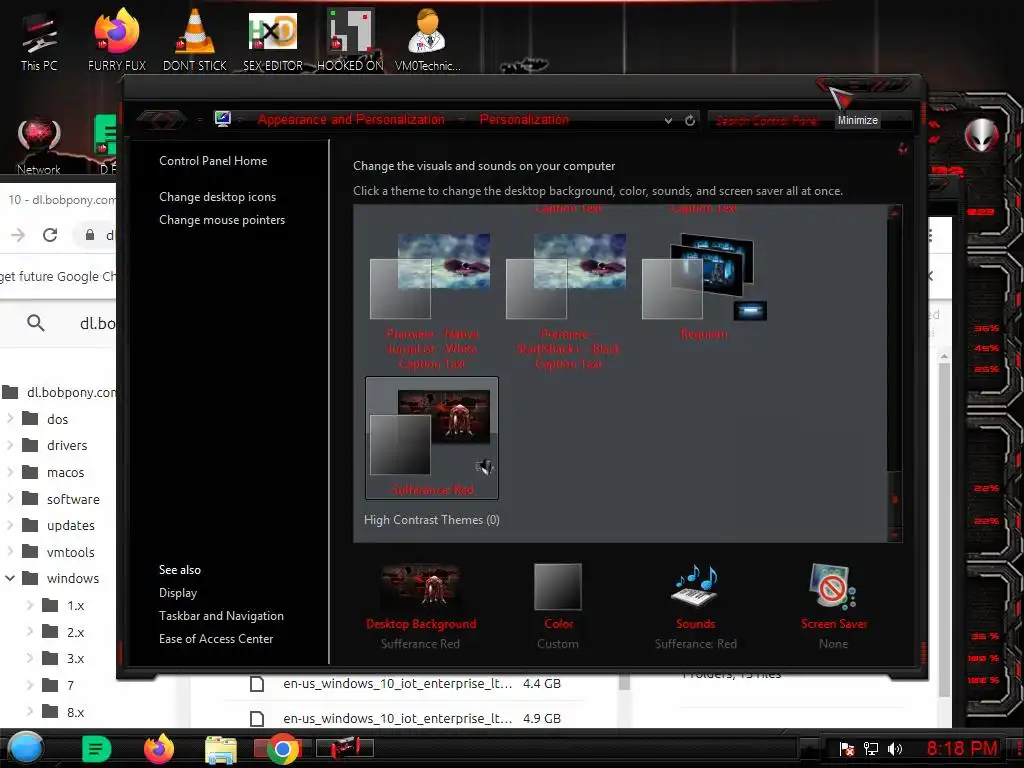The image size is (1024, 768).
Task: Select the Premiere Native JumpList White theme
Action: (432, 302)
